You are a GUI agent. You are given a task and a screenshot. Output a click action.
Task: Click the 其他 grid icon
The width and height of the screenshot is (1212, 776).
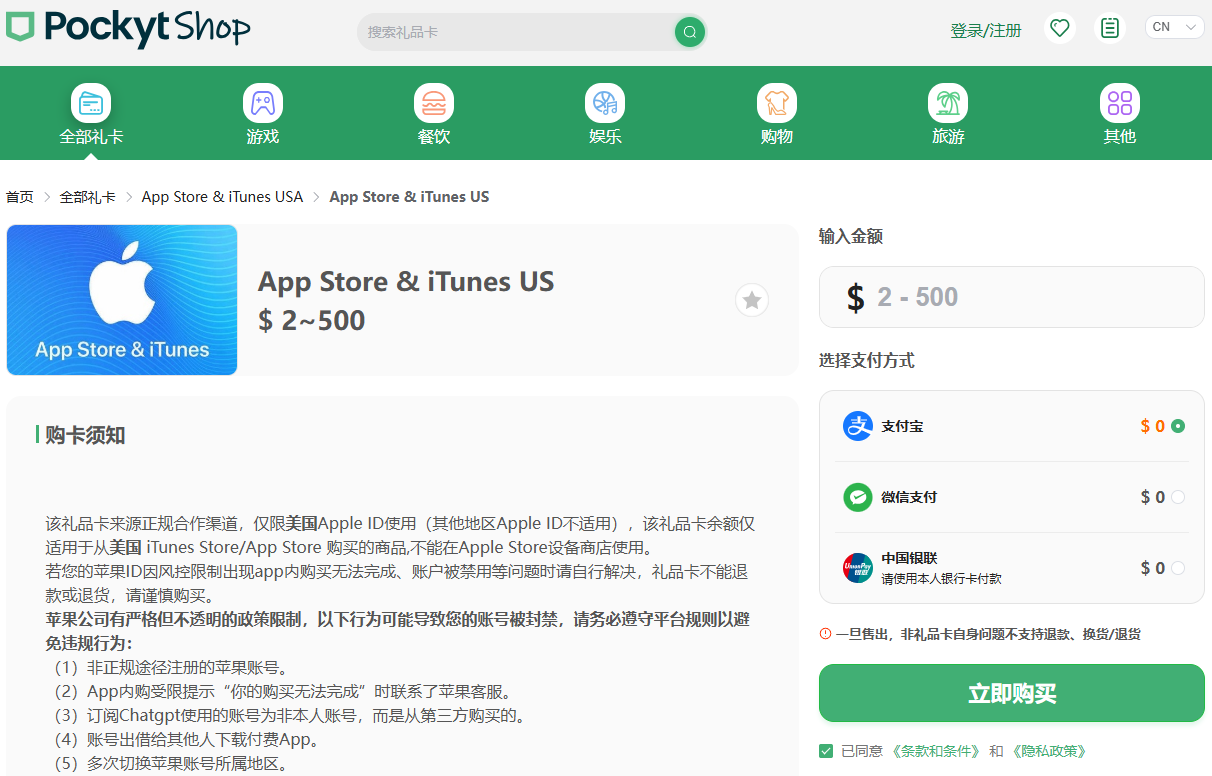point(1120,103)
